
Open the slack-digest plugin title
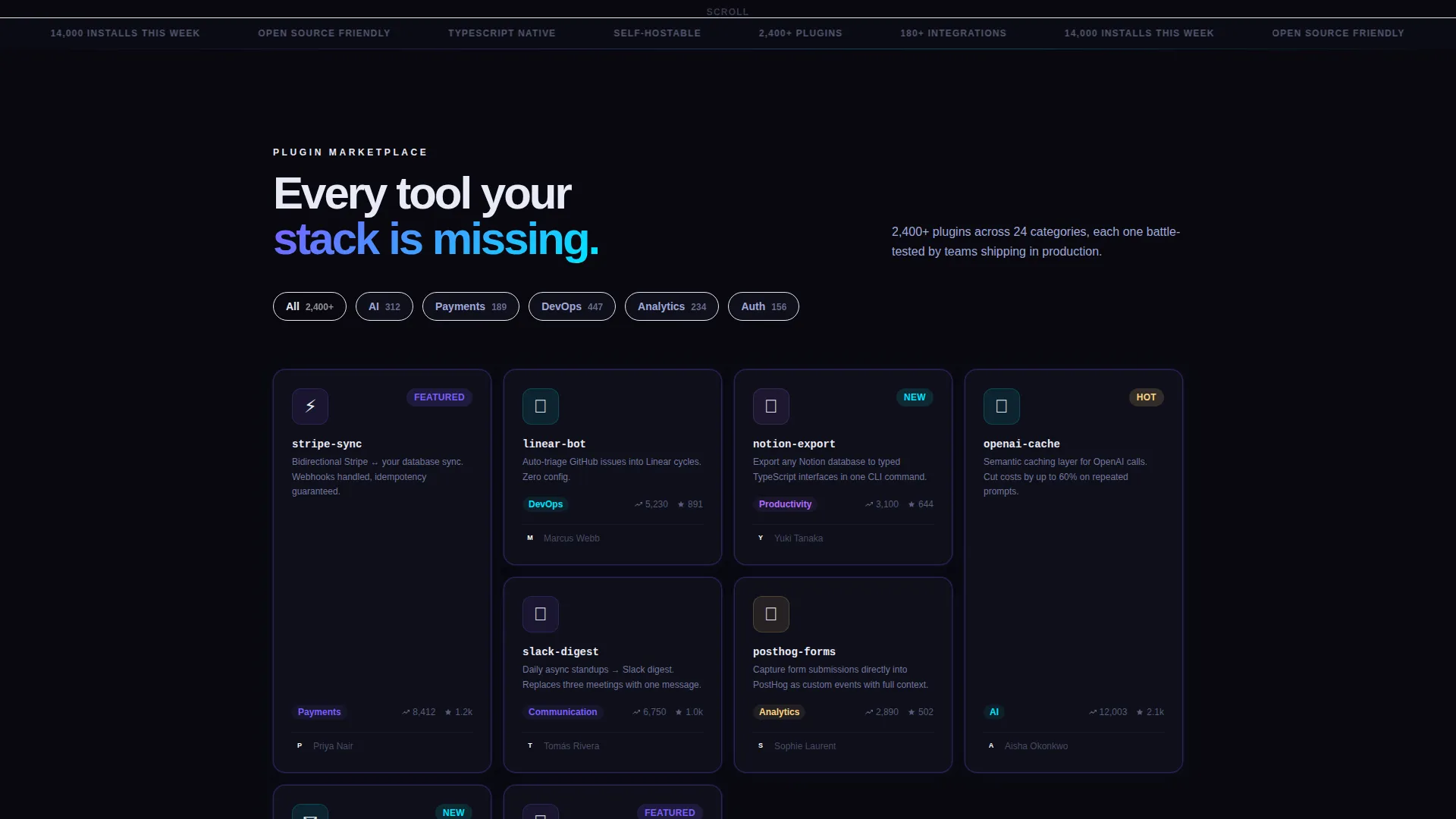(560, 651)
